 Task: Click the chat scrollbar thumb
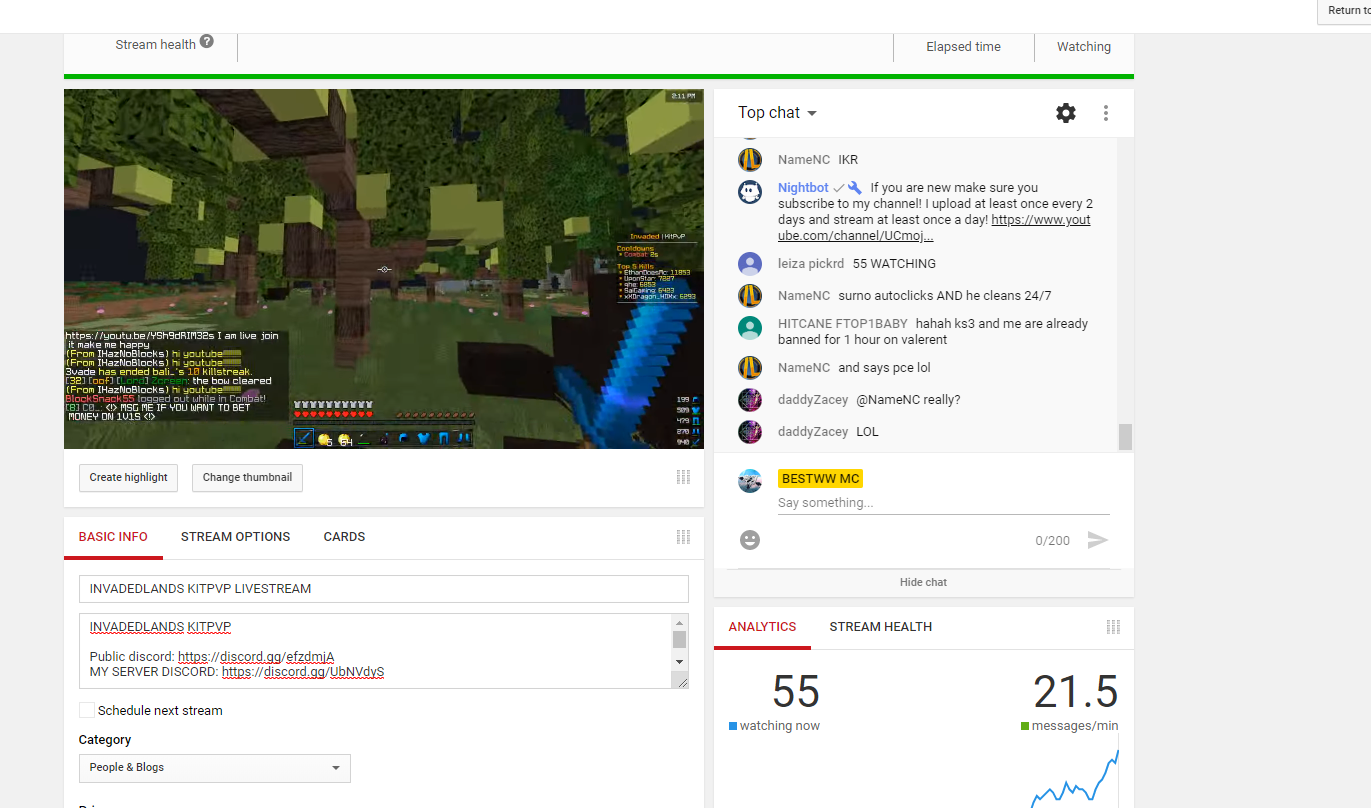[1125, 437]
